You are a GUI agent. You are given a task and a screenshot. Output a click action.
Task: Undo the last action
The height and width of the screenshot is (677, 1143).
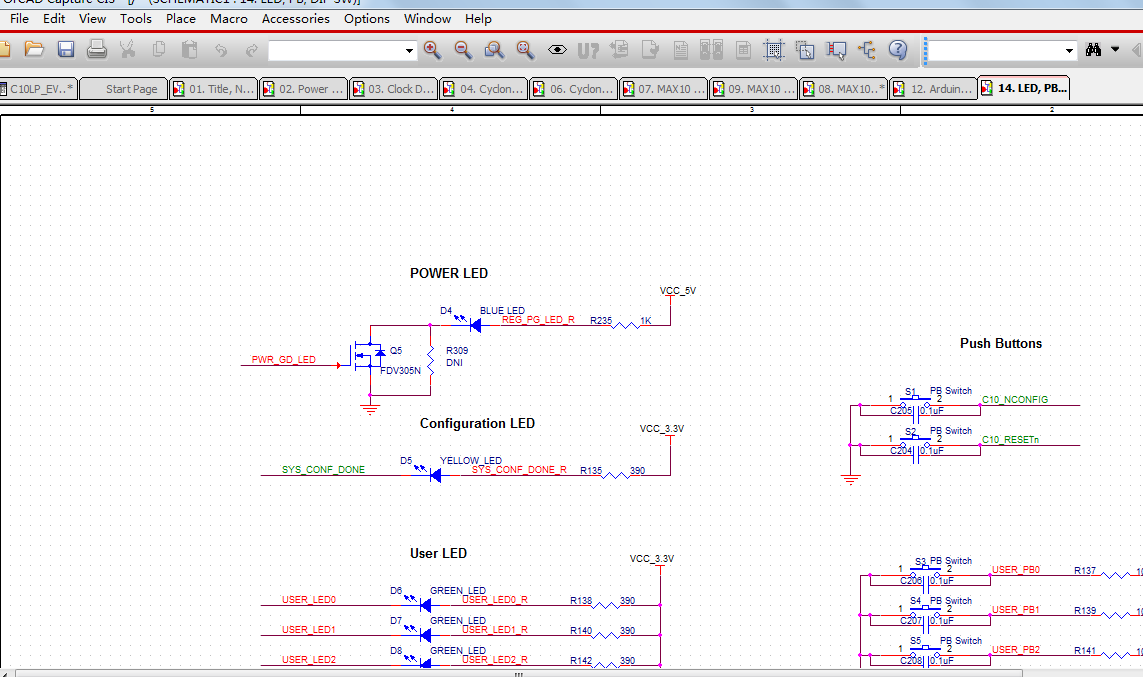(221, 50)
